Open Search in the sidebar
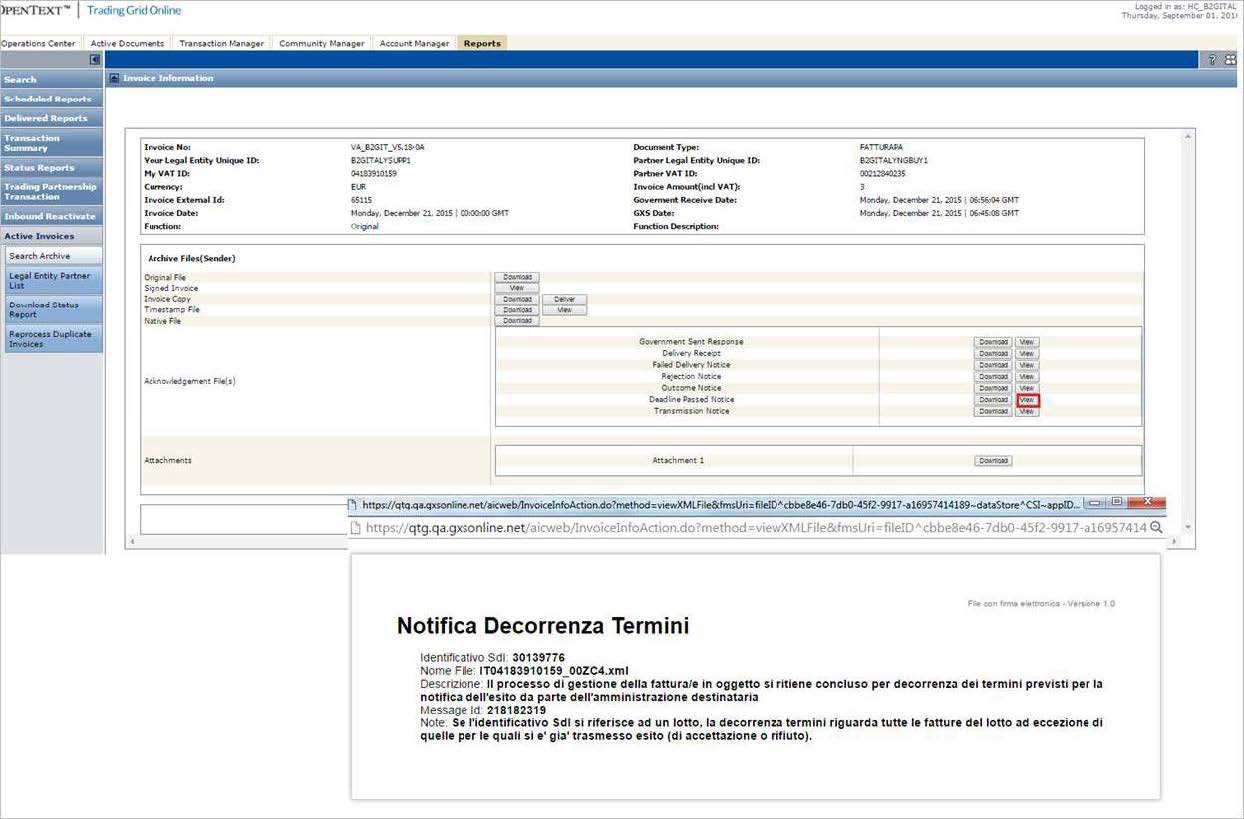The height and width of the screenshot is (819, 1244). tap(51, 79)
